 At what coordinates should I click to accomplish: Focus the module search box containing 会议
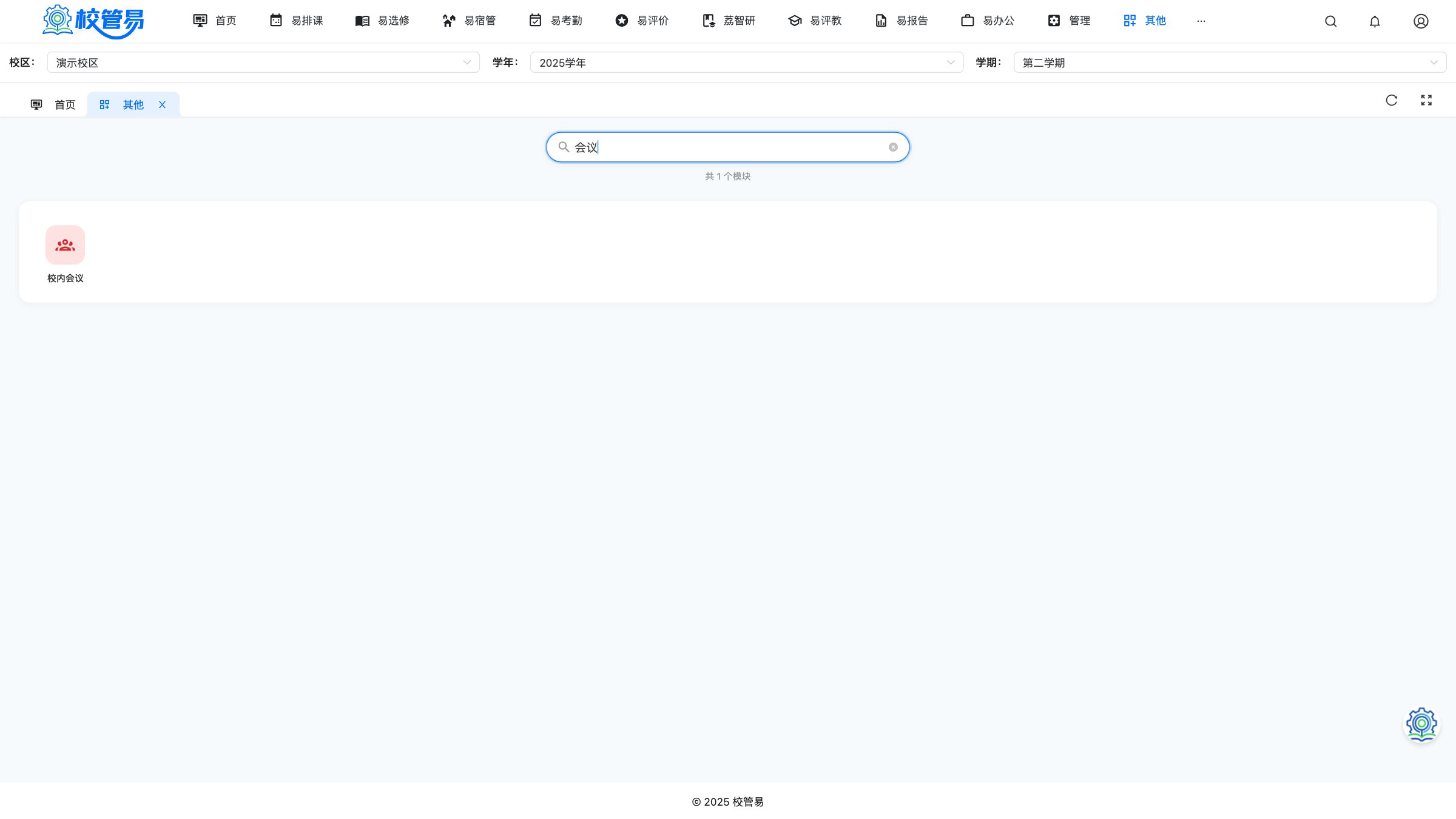(727, 147)
